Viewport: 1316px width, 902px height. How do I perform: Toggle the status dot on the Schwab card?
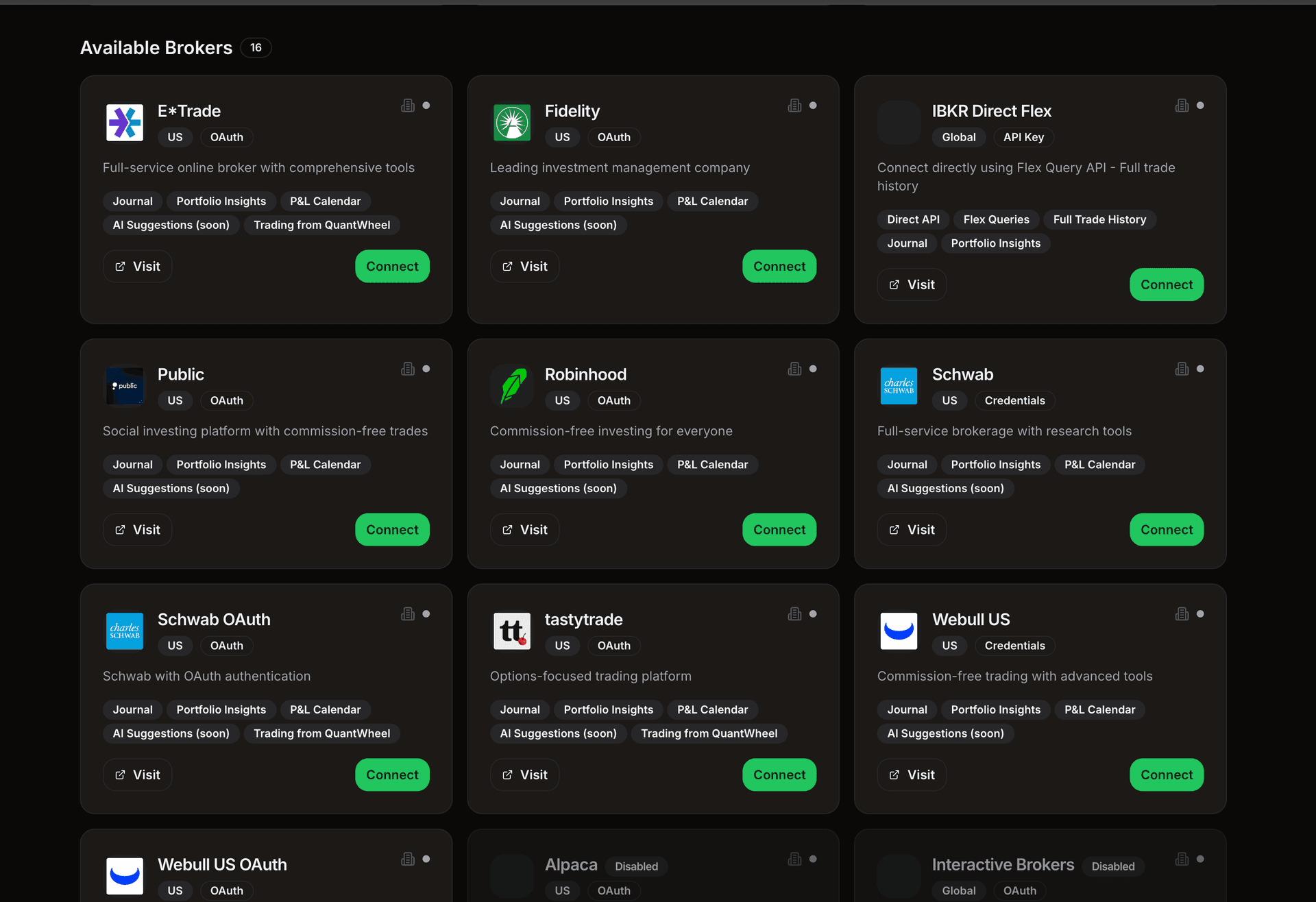[1201, 368]
